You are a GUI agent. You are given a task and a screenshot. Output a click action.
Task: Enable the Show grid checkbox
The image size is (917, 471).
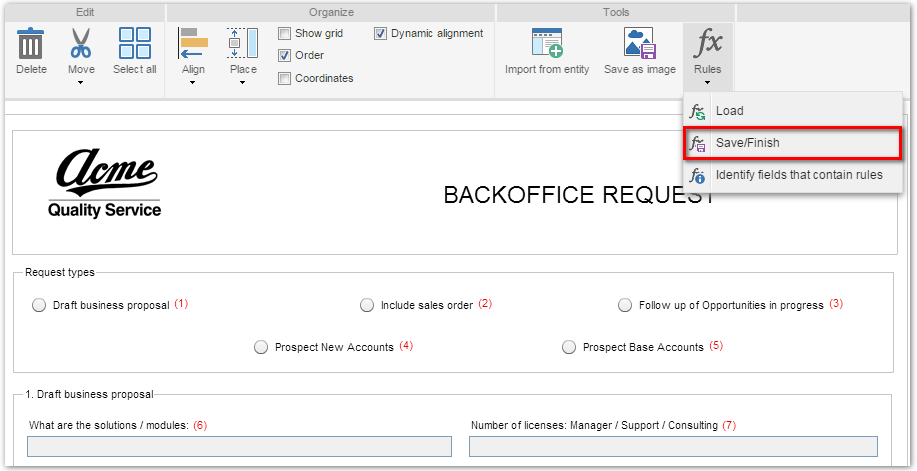tap(284, 33)
